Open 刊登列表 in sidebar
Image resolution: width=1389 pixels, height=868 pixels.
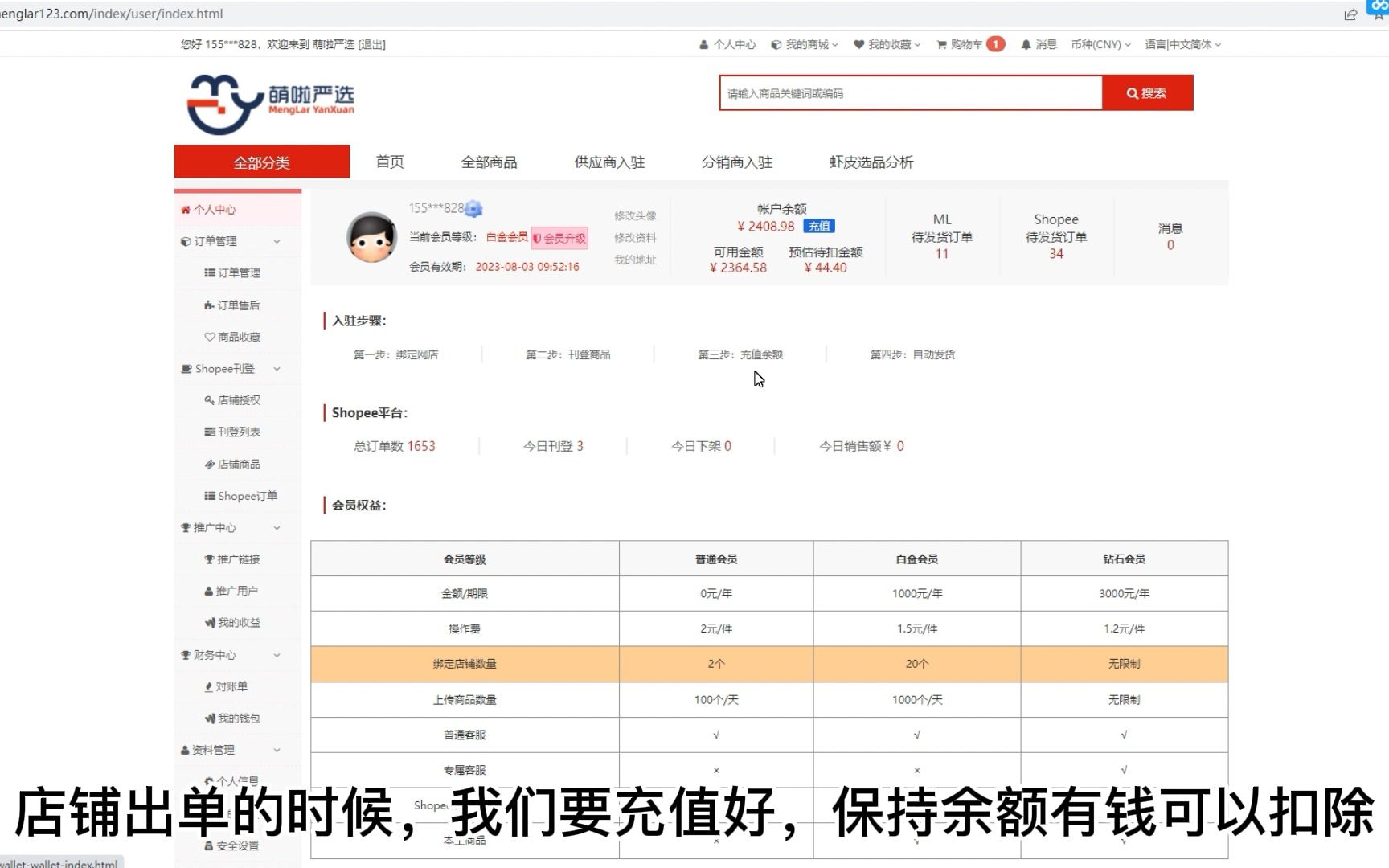[232, 432]
